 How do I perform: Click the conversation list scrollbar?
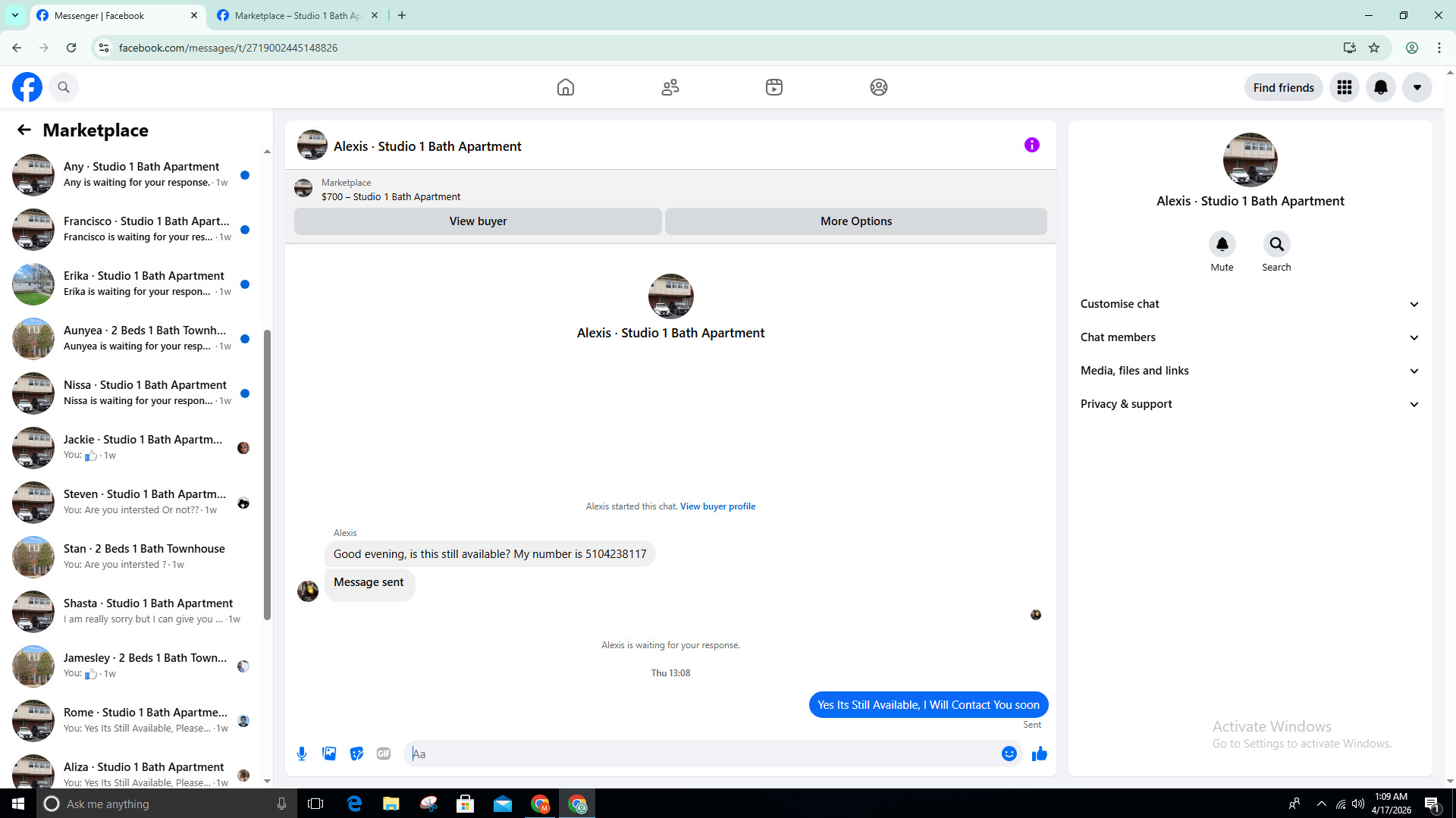tap(267, 475)
